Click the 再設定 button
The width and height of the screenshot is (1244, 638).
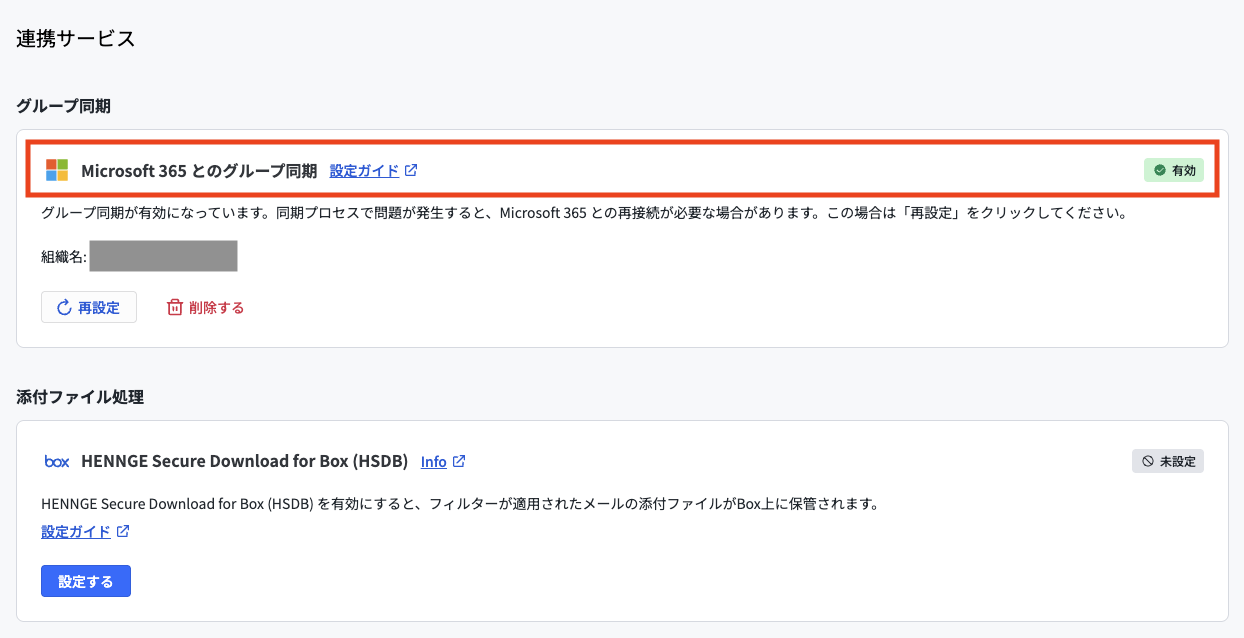89,307
